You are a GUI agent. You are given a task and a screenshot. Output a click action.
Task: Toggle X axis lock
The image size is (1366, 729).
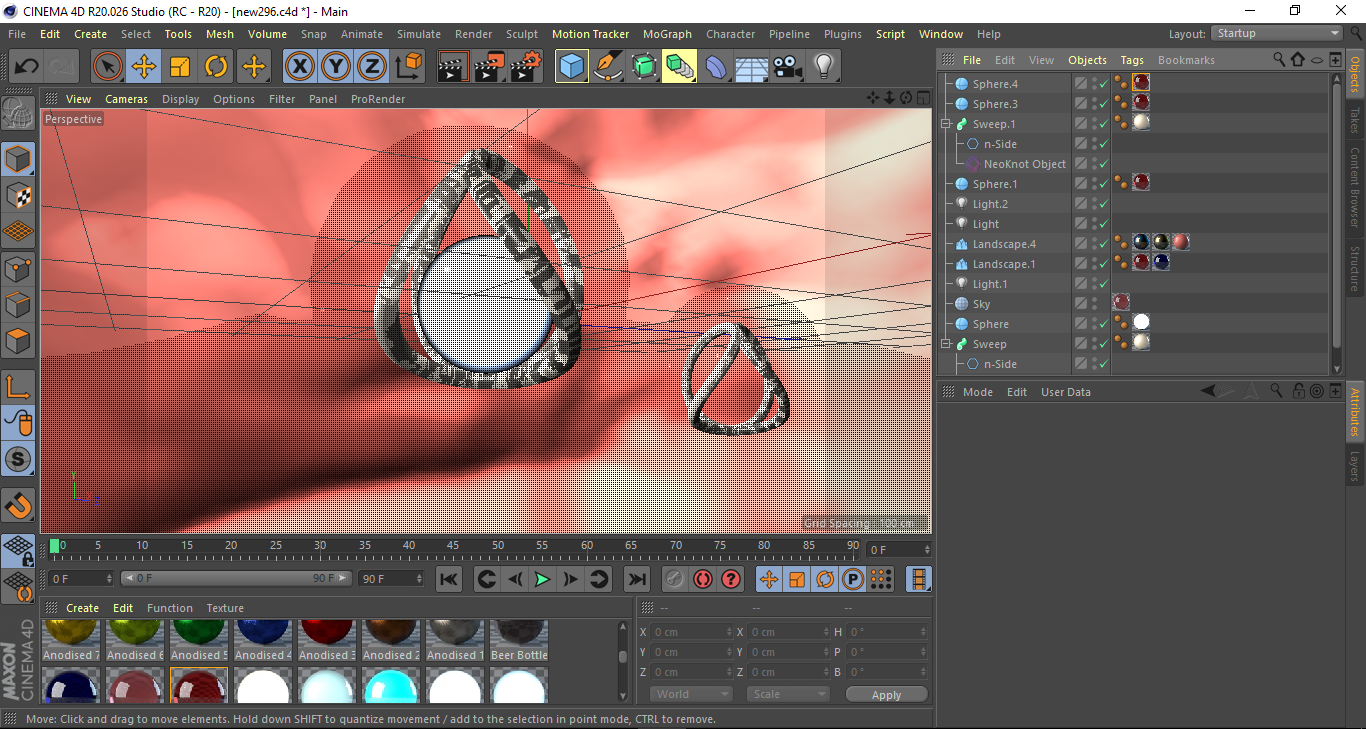(x=299, y=67)
